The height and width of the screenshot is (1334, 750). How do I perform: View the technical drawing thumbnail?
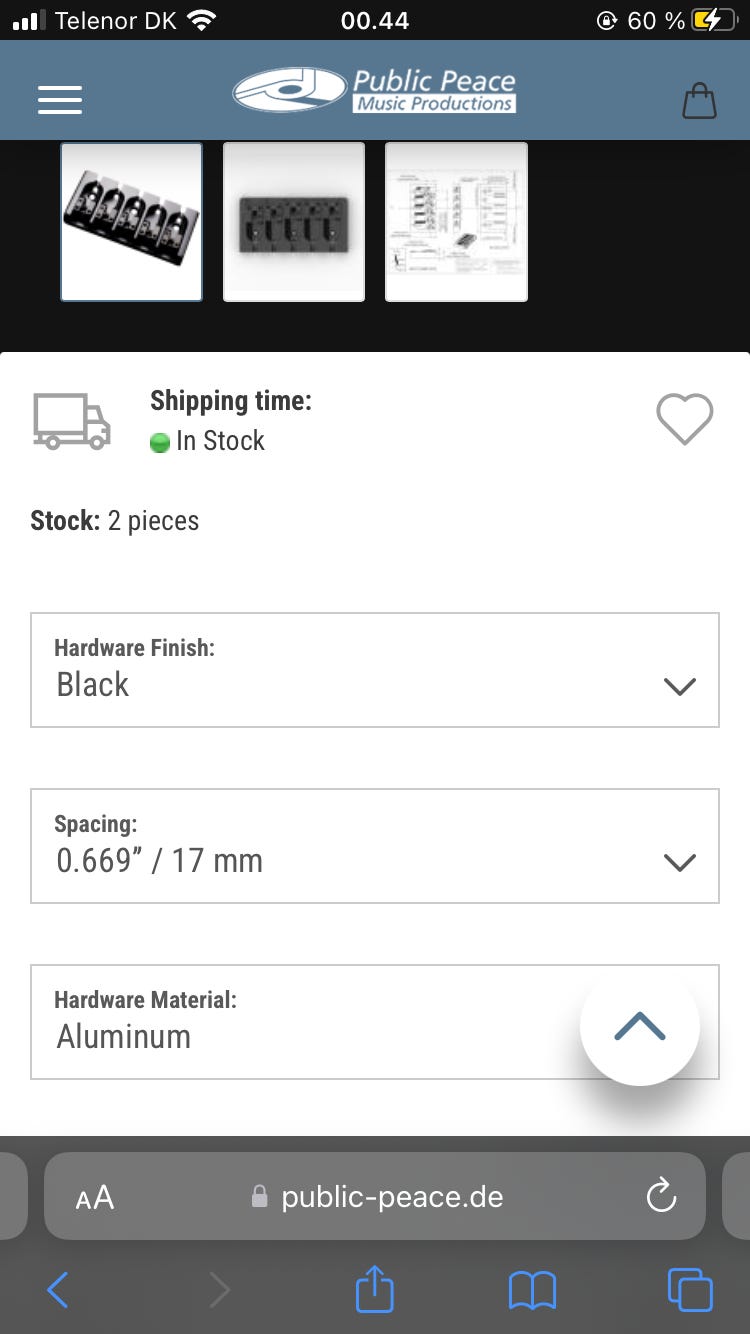(x=456, y=221)
